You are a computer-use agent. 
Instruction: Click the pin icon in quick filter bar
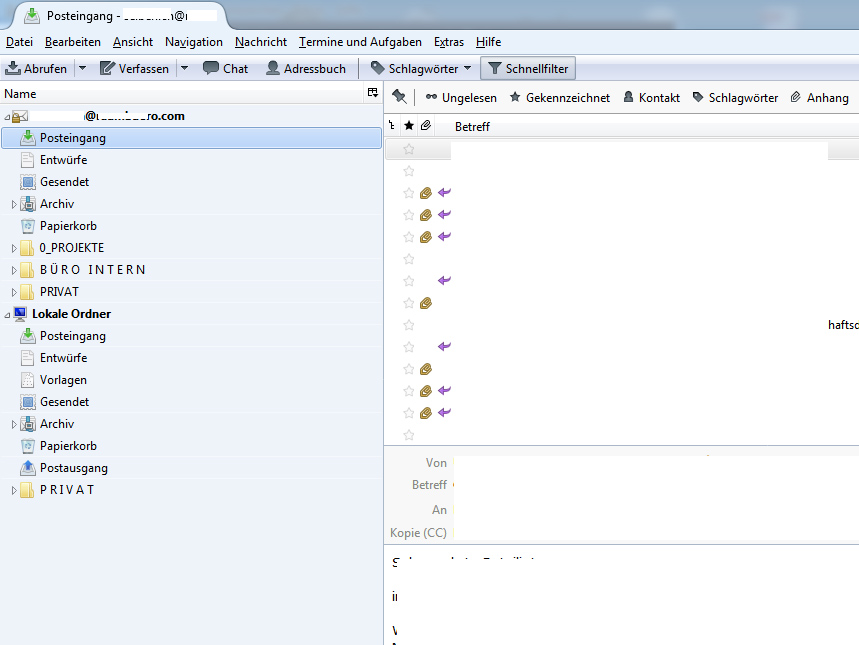click(x=400, y=97)
